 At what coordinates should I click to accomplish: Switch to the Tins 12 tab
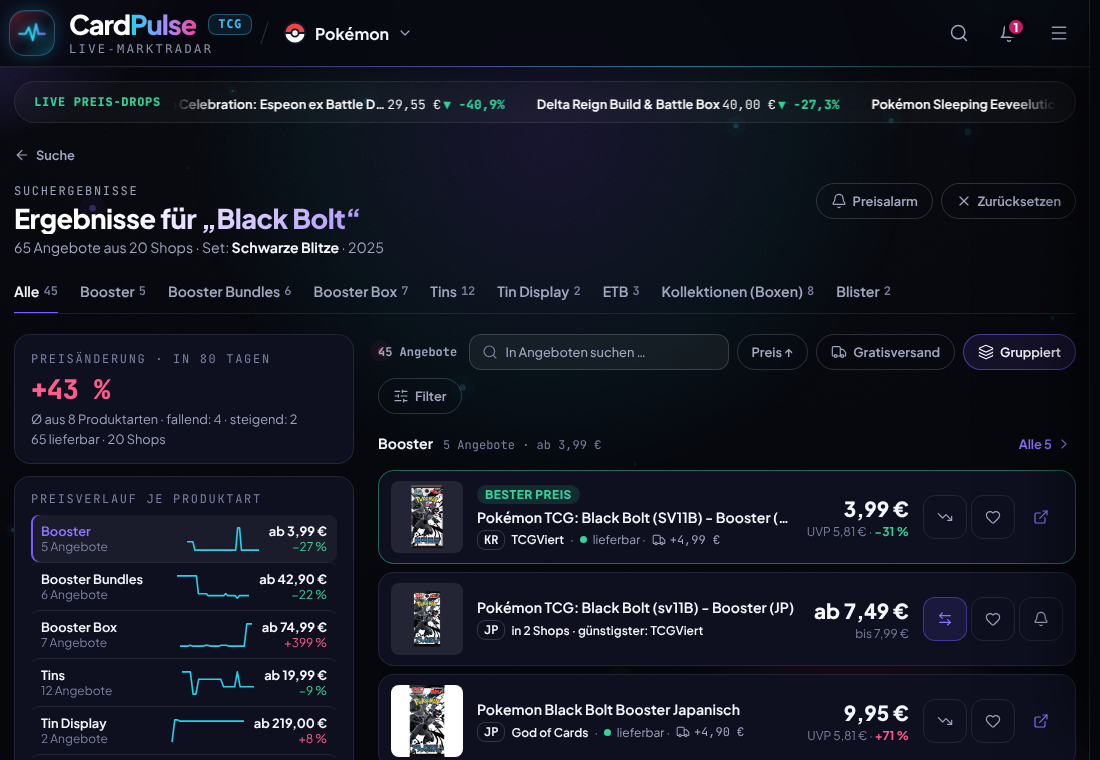click(452, 292)
